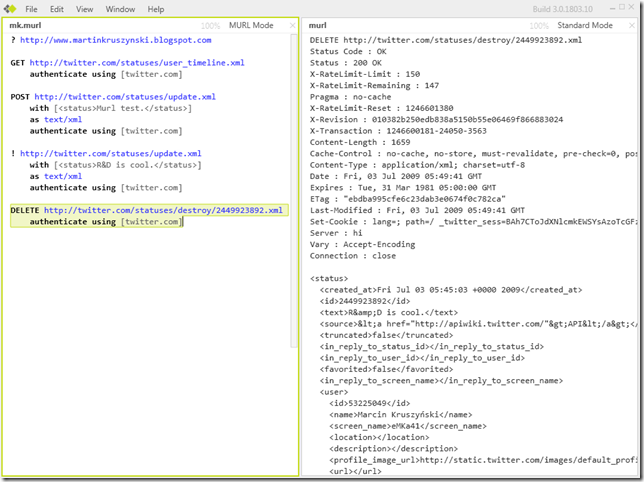Click the 'X-RateLimit-Reset : 1246601380' line
Screen dimensions: 644x482
382,108
